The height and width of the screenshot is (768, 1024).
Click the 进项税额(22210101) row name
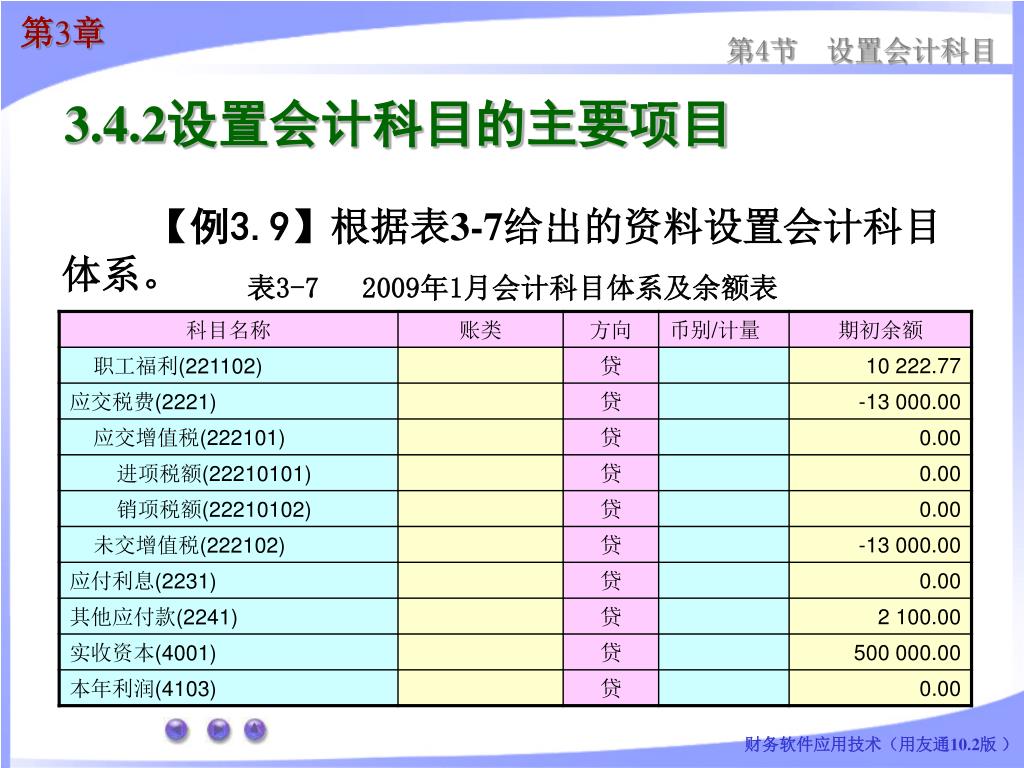[214, 473]
